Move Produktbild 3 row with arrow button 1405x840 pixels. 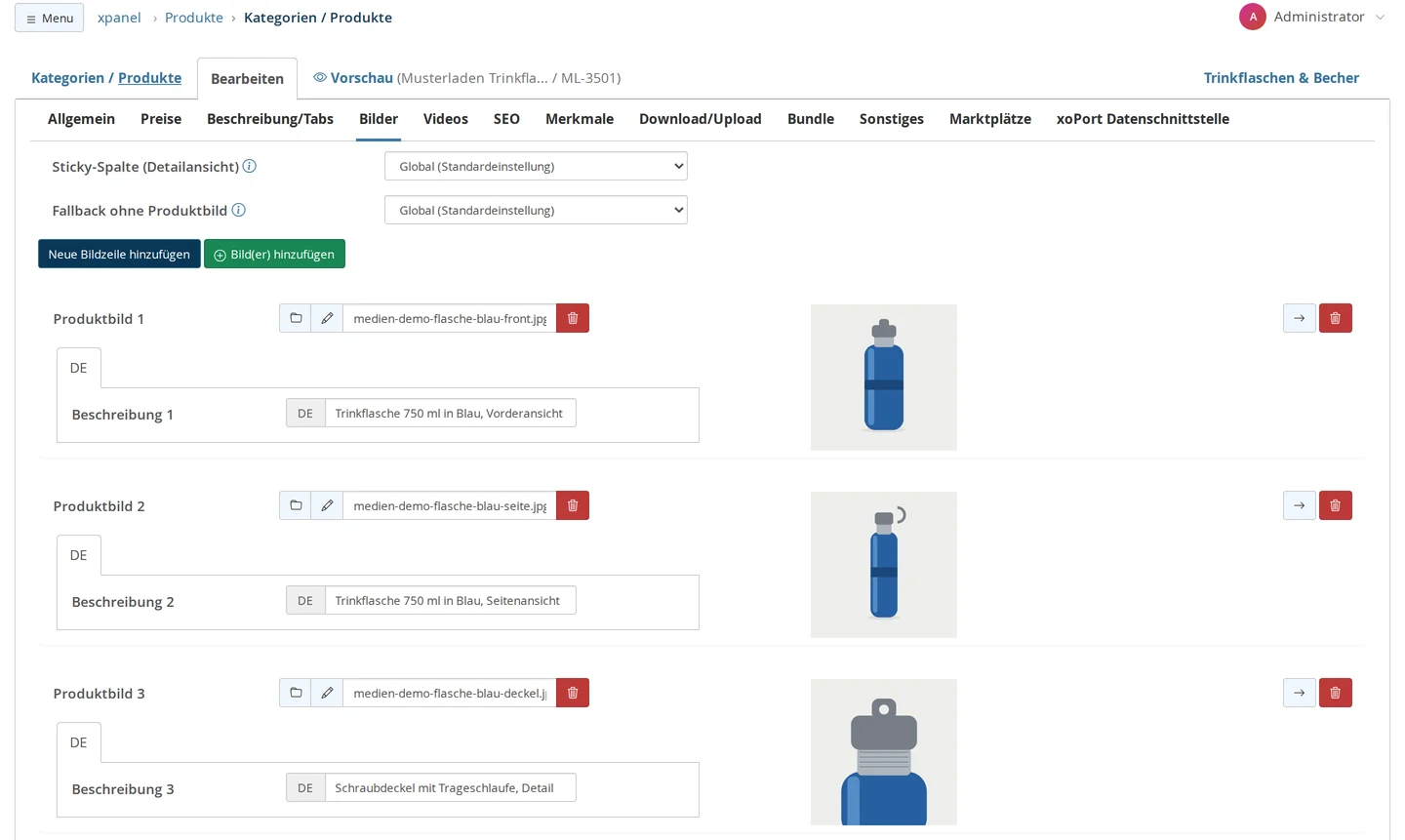pos(1300,693)
